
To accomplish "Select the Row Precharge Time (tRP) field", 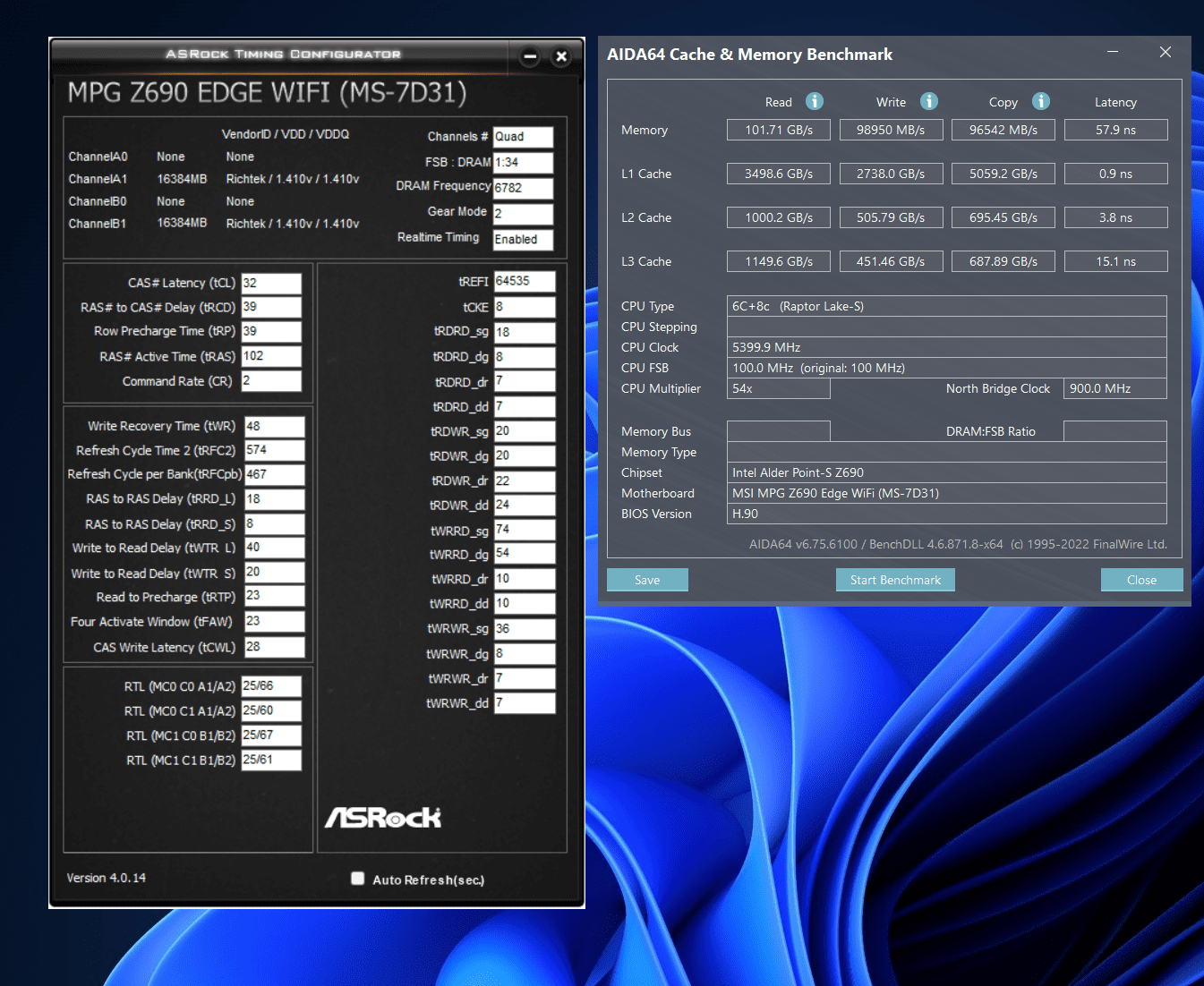I will (271, 331).
